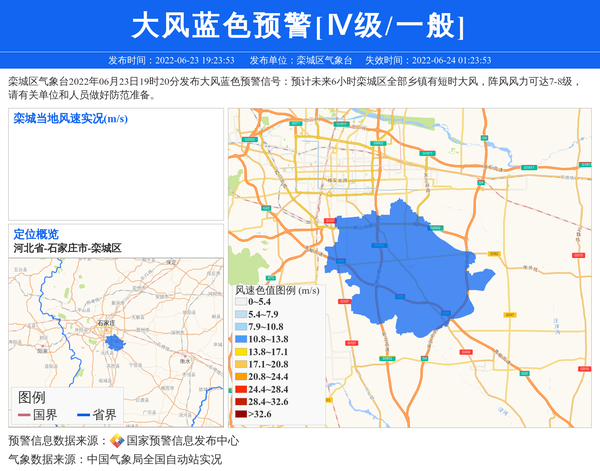600x471 pixels.
Task: Click the >32.6 darkest red swatch
Action: 240,414
